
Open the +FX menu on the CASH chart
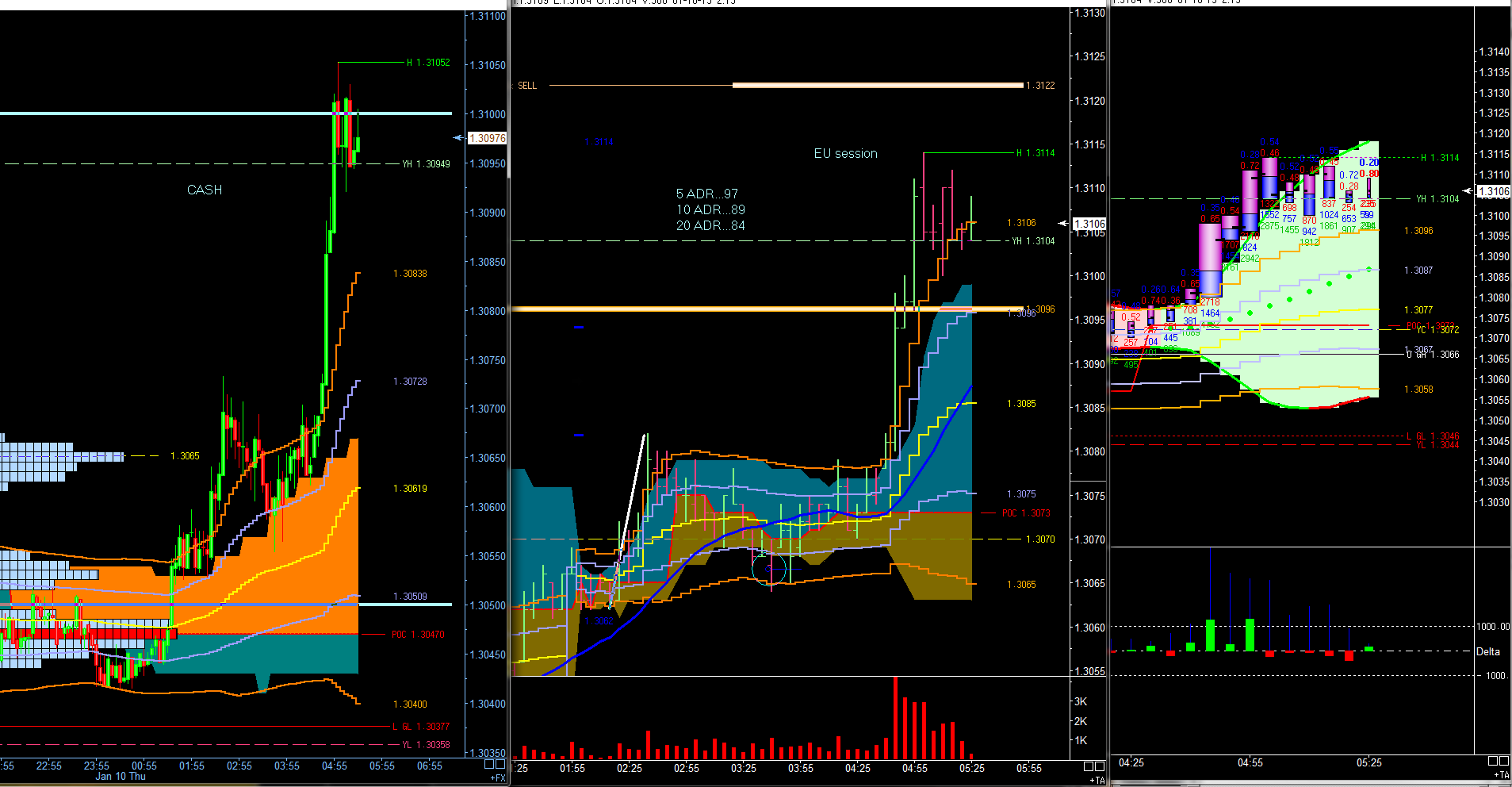click(498, 777)
